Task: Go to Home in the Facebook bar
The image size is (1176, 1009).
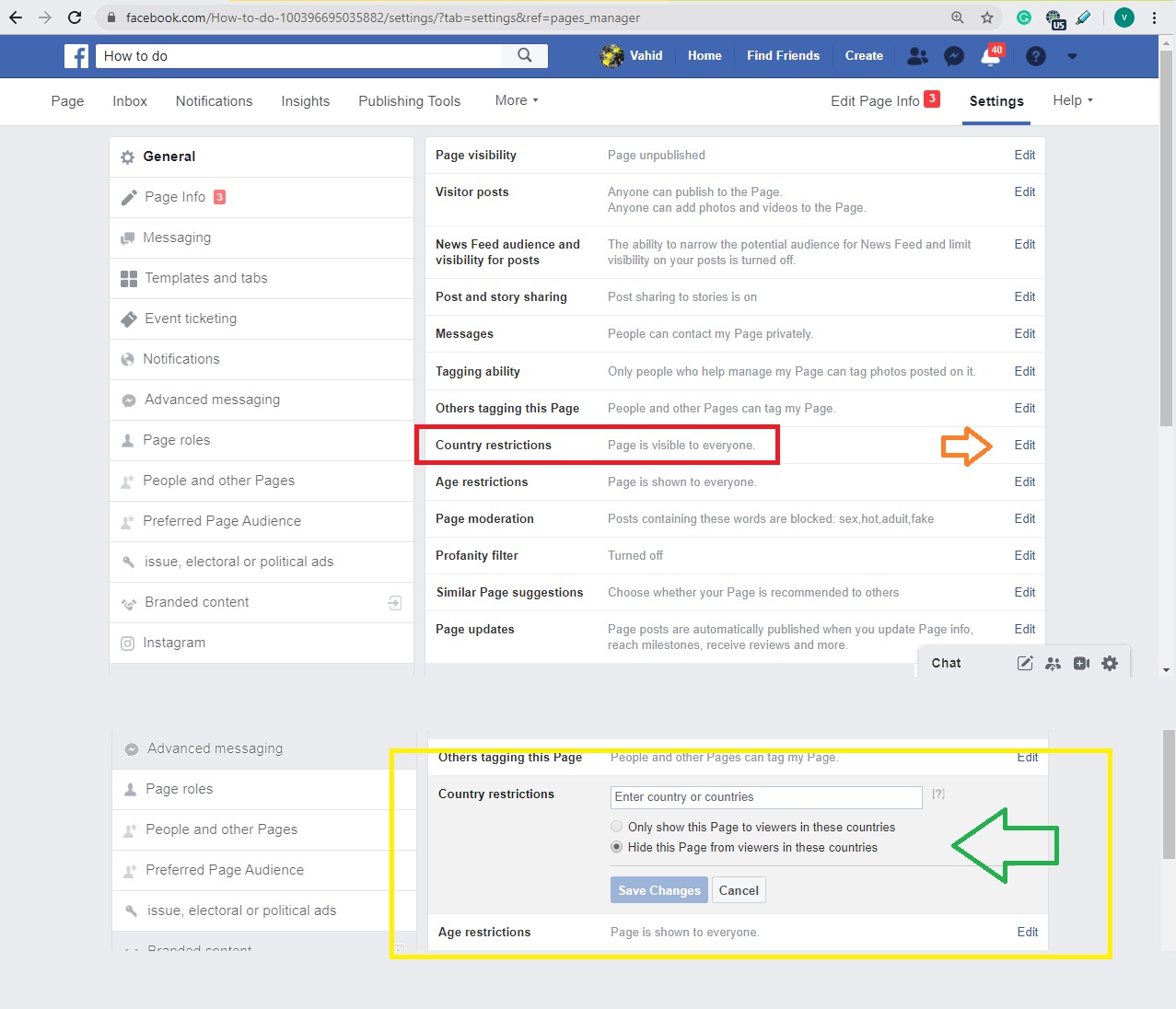Action: (704, 56)
